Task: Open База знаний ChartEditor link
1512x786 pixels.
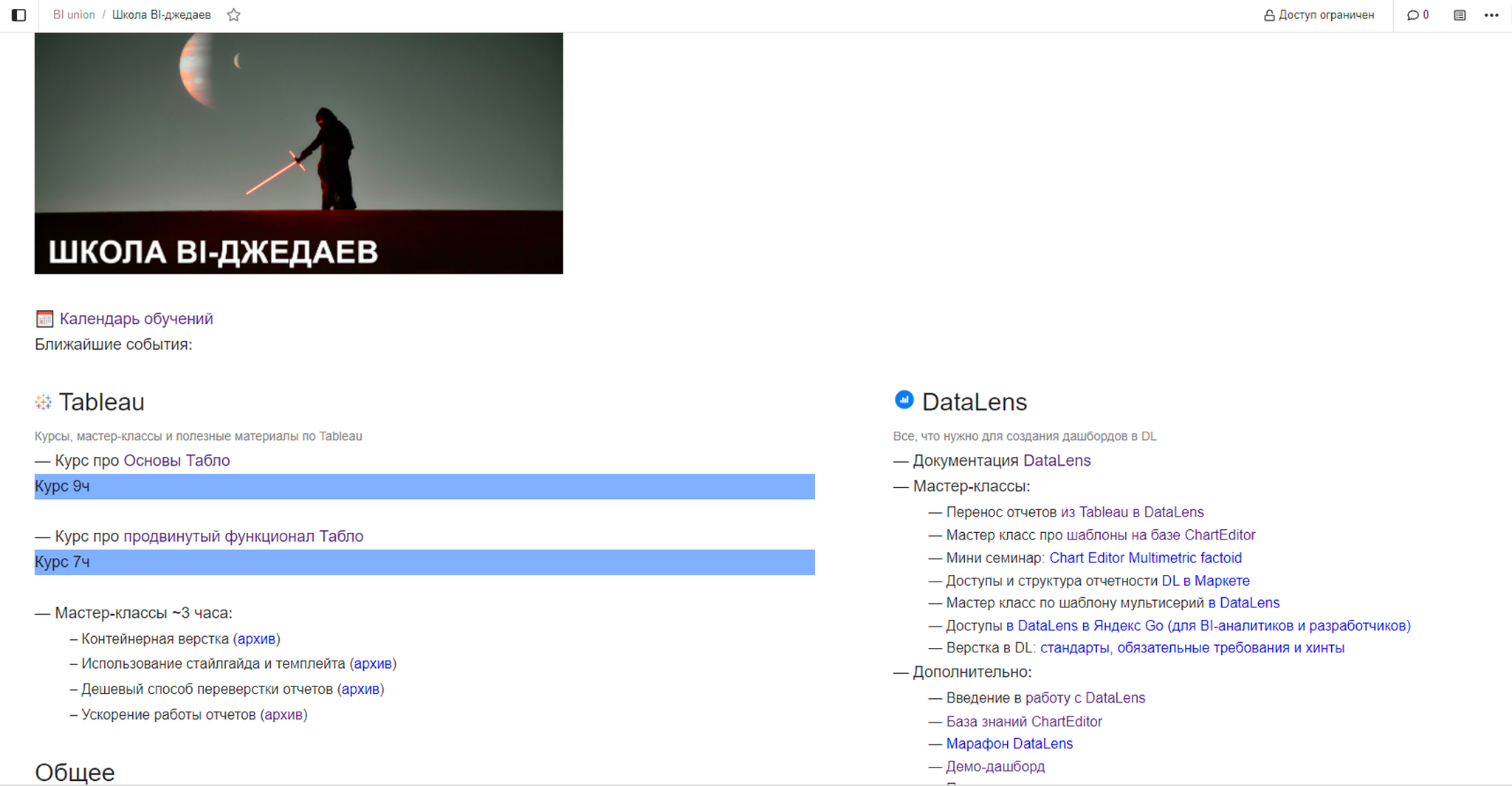Action: click(x=1024, y=722)
